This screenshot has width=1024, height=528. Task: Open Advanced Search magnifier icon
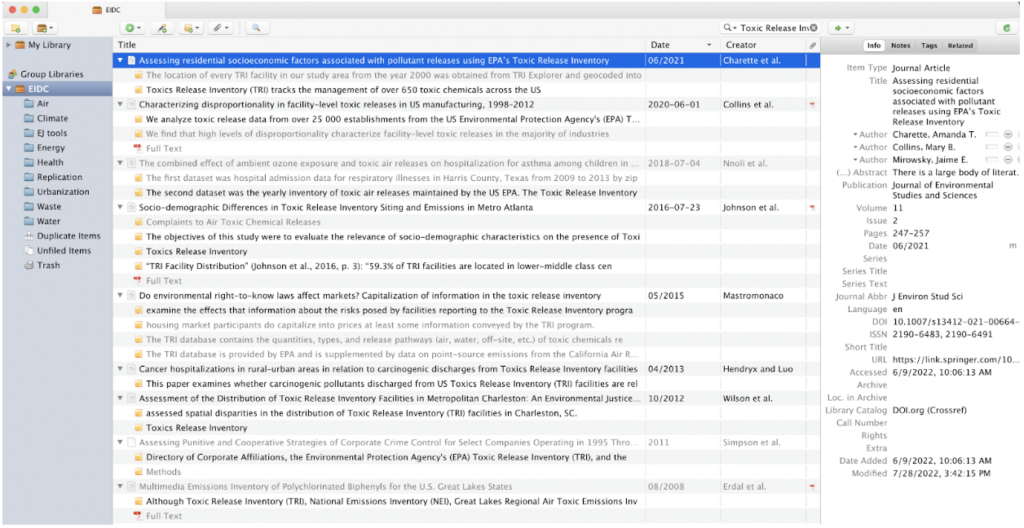pyautogui.click(x=255, y=28)
